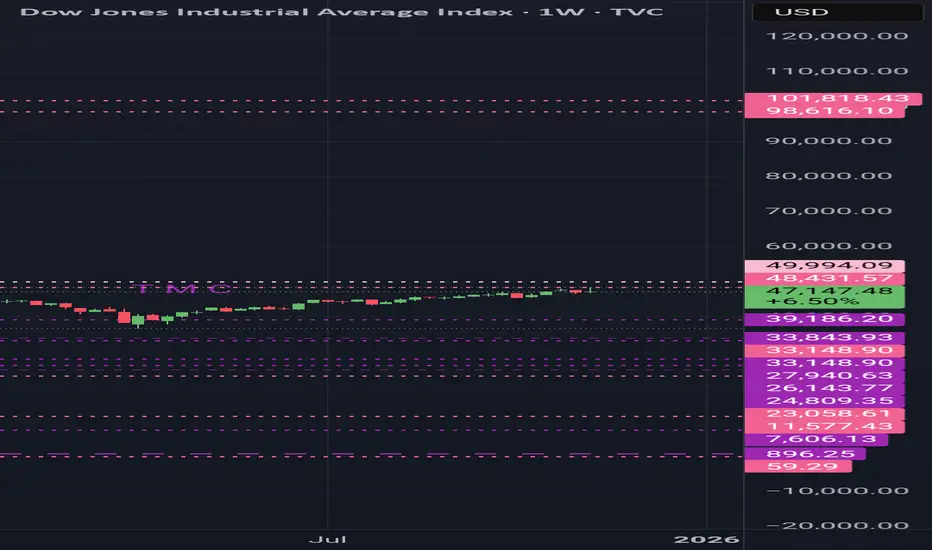The height and width of the screenshot is (550, 932).
Task: Select the 98,616.10 price level label
Action: 824,111
